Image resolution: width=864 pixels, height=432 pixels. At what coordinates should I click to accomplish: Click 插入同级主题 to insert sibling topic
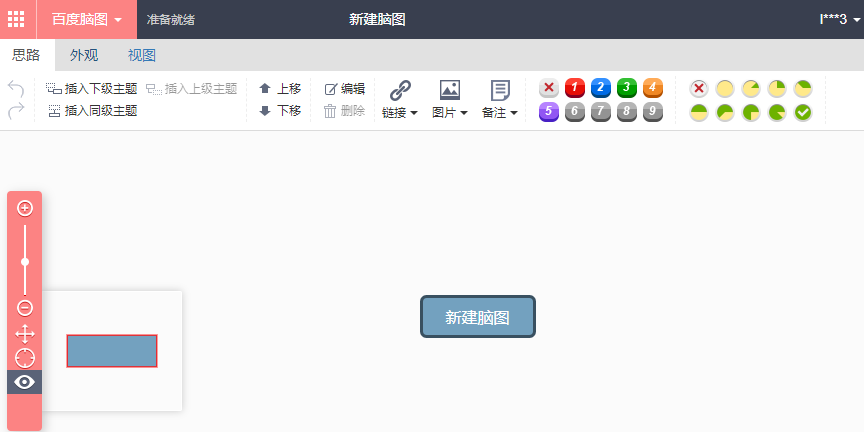click(x=93, y=111)
